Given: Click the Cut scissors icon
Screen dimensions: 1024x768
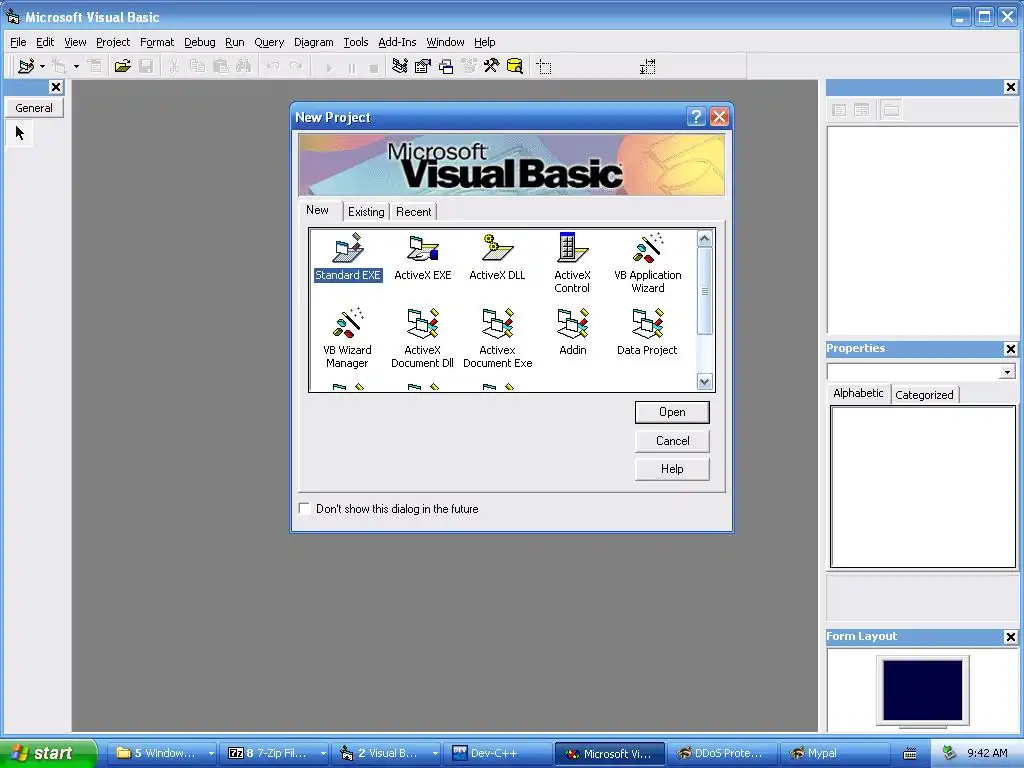Looking at the screenshot, I should 174,66.
